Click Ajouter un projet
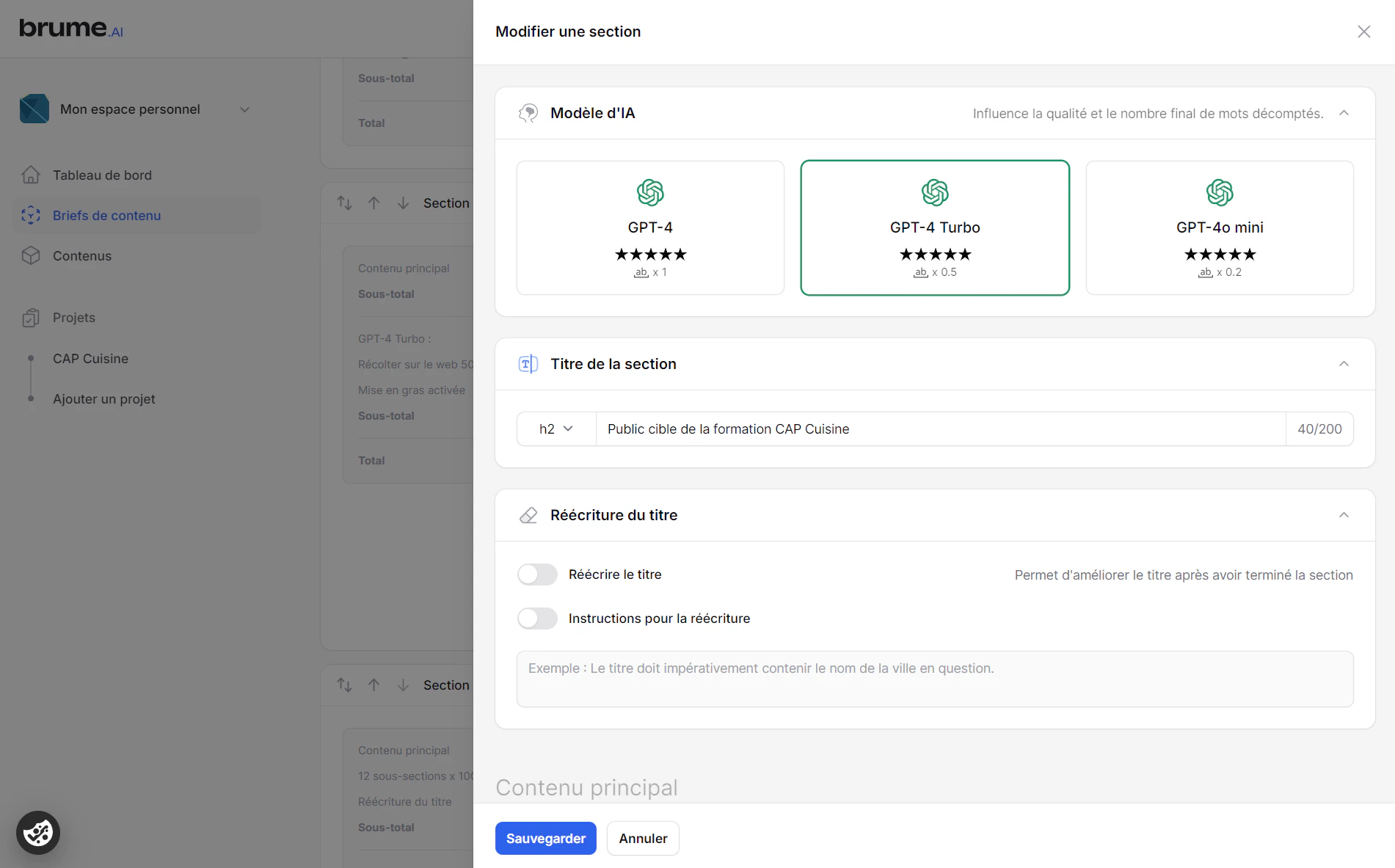 pyautogui.click(x=103, y=398)
